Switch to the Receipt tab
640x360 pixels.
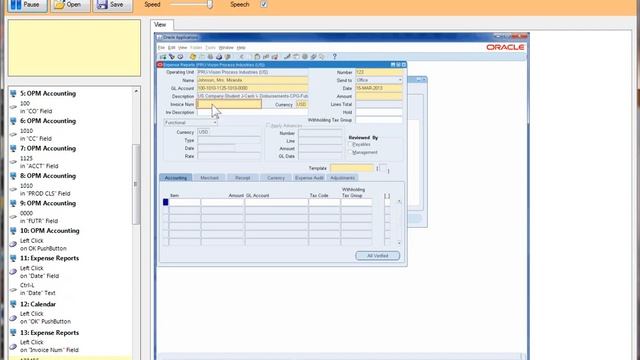(242, 178)
